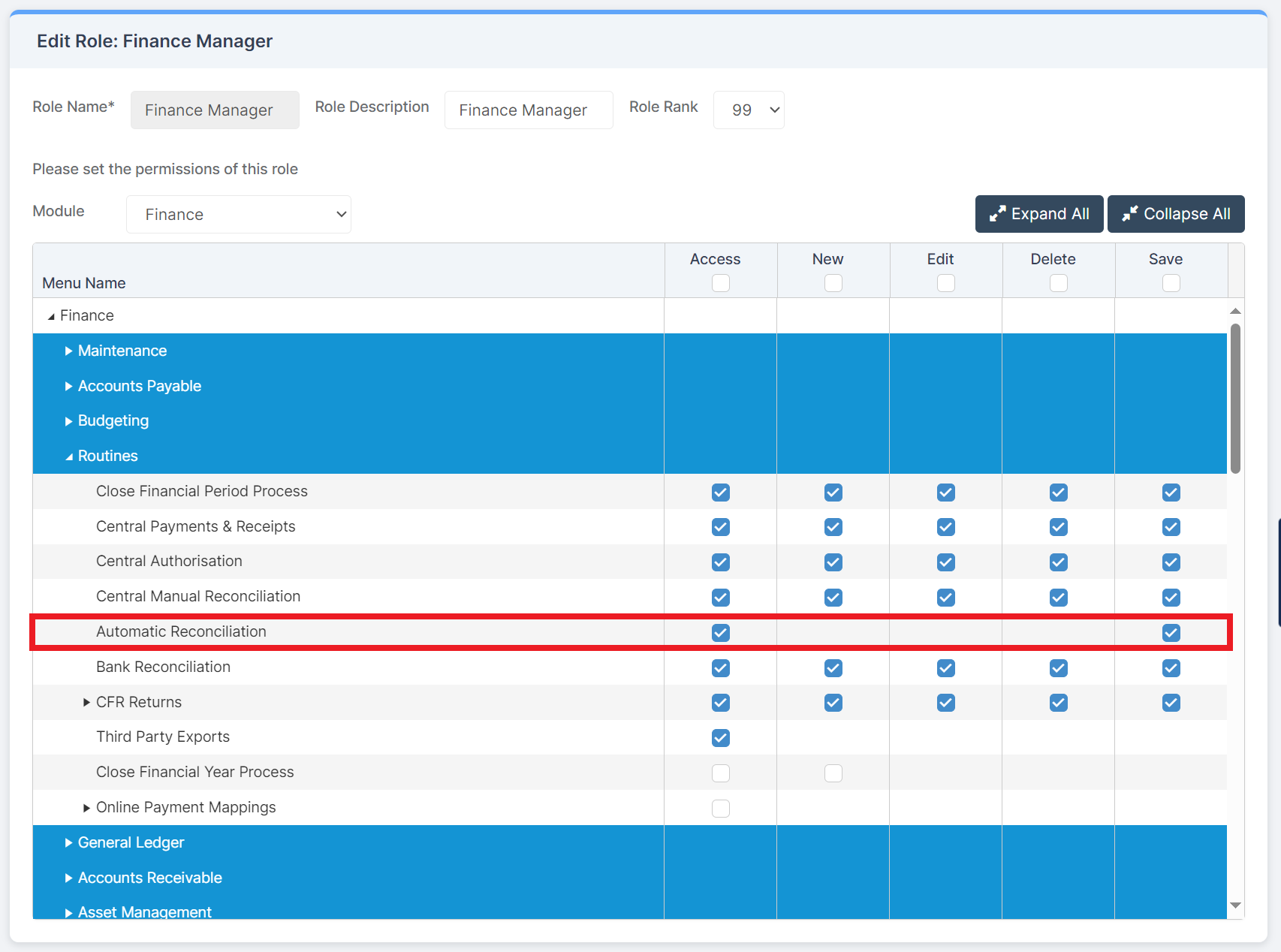Click inside the Role Description field
This screenshot has height=952, width=1281.
point(528,110)
